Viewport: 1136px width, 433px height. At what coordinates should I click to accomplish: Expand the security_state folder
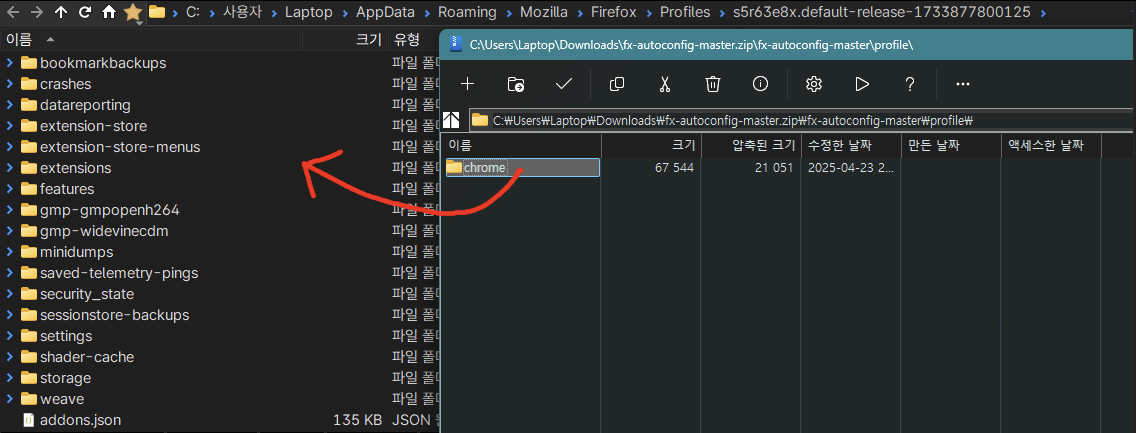(9, 294)
